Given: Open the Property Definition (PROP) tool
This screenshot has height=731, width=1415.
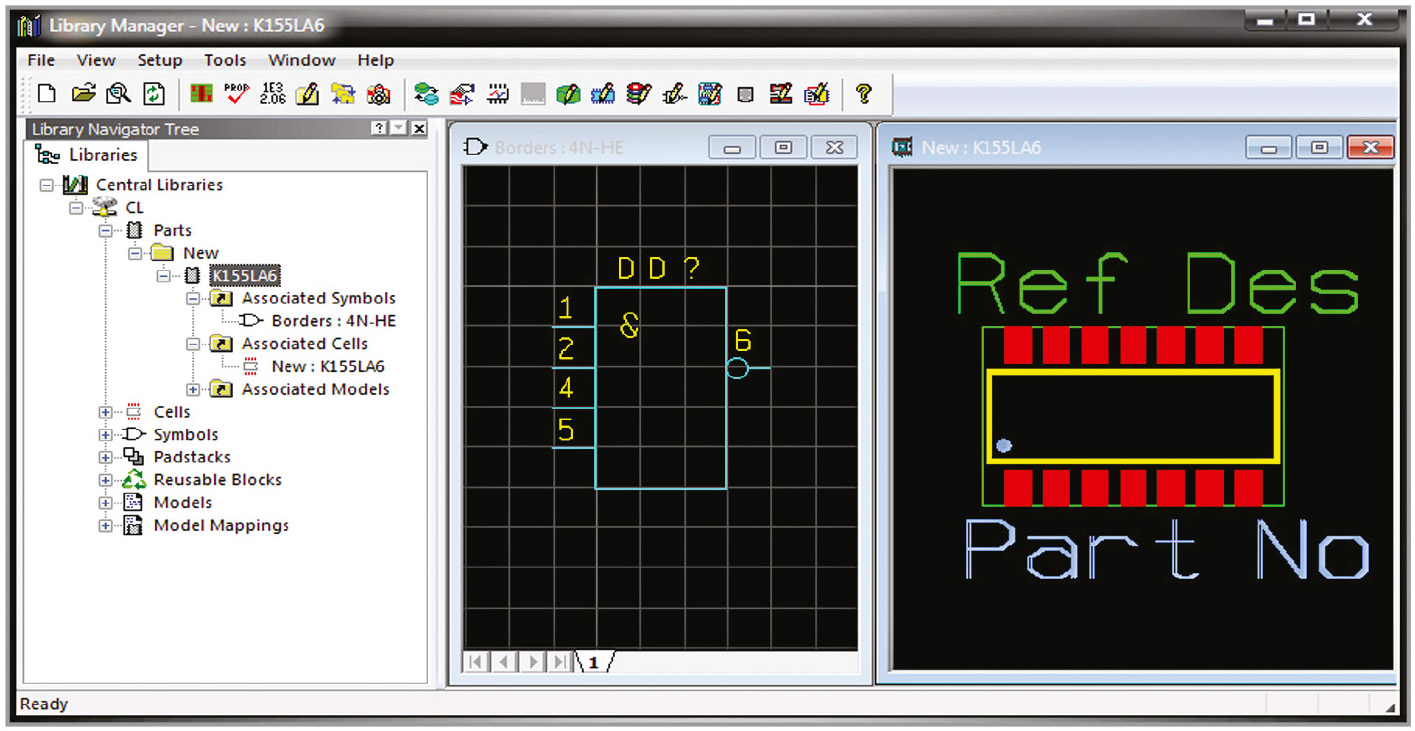Looking at the screenshot, I should (237, 94).
